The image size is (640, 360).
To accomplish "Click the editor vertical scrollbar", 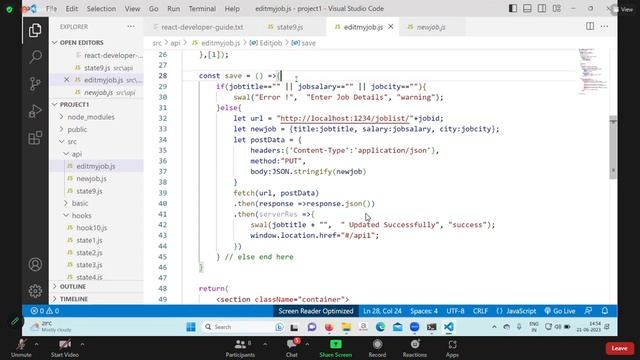I will pyautogui.click(x=613, y=148).
